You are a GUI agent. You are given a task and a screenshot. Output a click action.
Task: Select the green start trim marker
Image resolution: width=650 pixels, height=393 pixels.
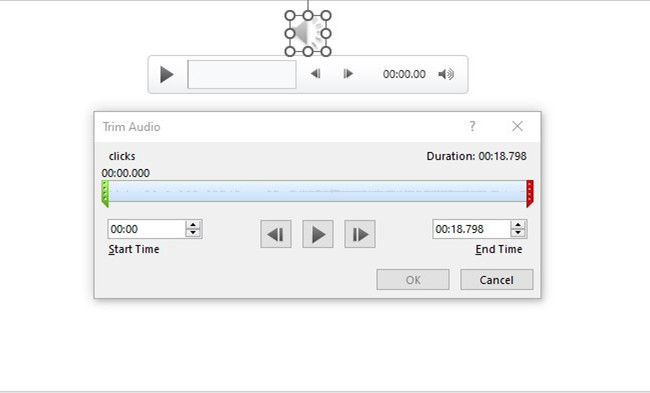(105, 194)
